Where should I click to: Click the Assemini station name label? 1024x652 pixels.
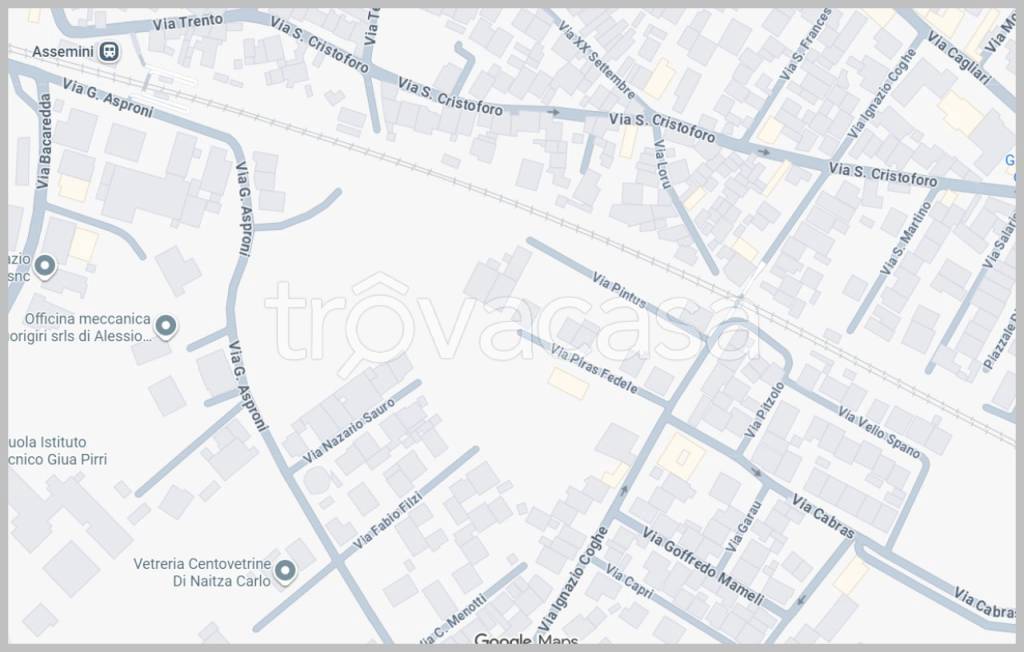click(62, 50)
